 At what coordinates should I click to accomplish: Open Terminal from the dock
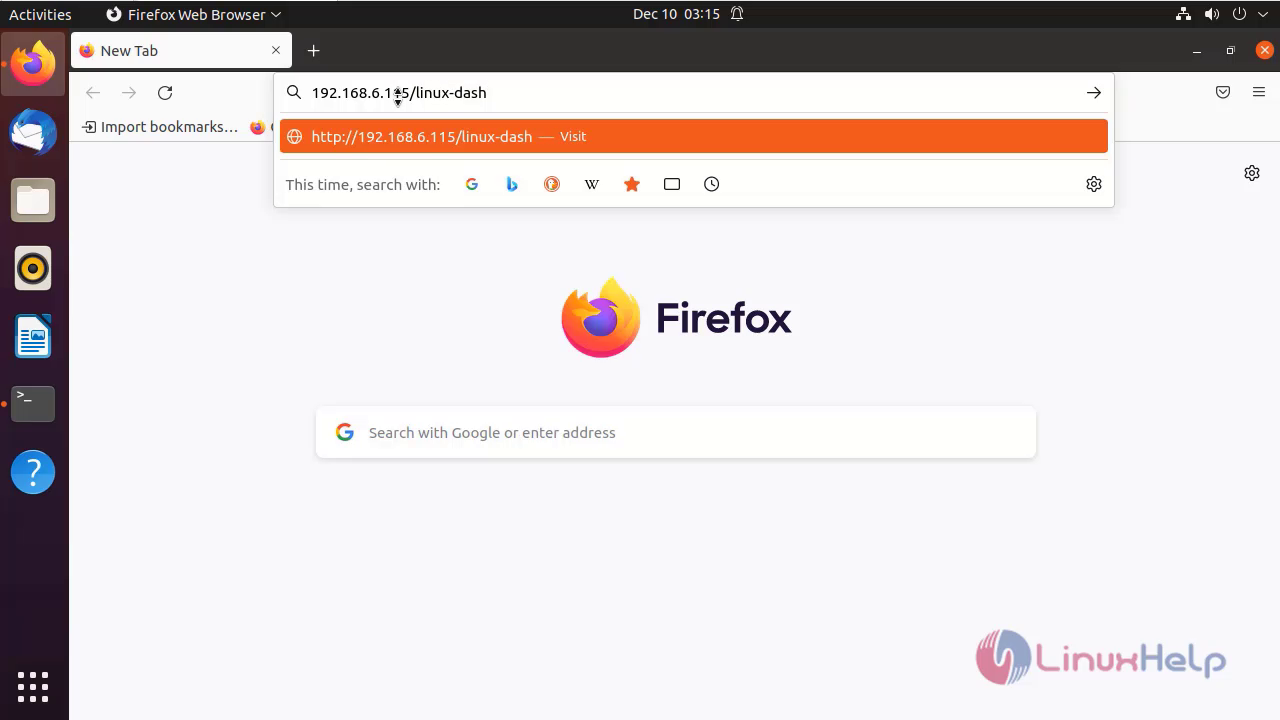tap(33, 404)
